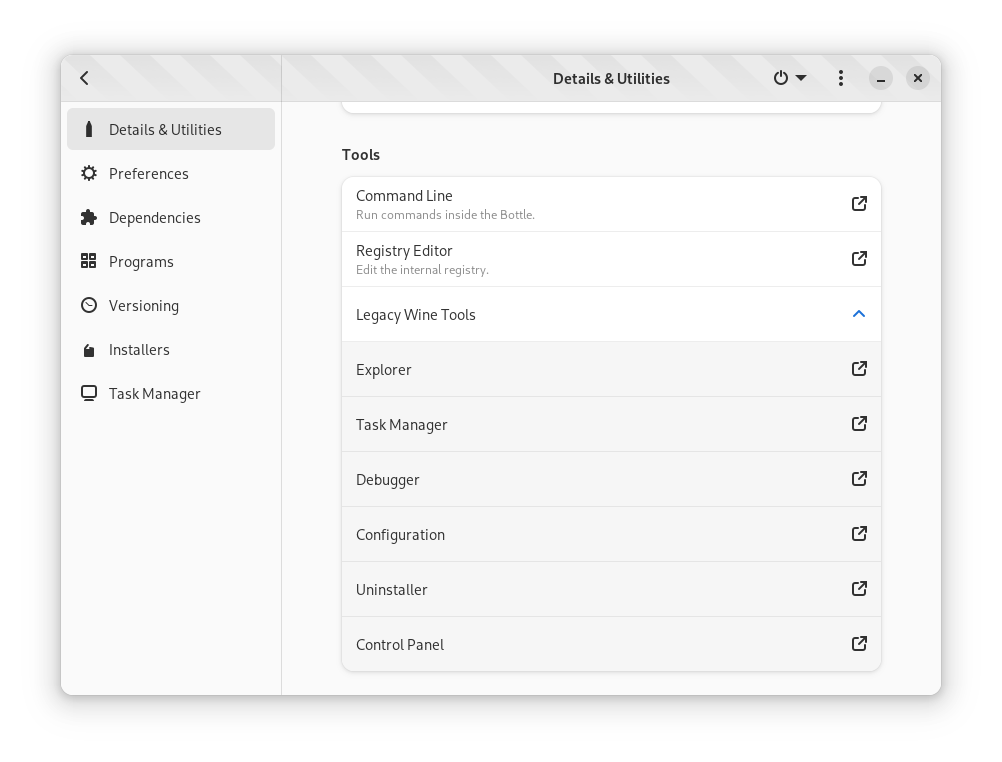Click the Legacy Wine Tools row label

click(416, 315)
